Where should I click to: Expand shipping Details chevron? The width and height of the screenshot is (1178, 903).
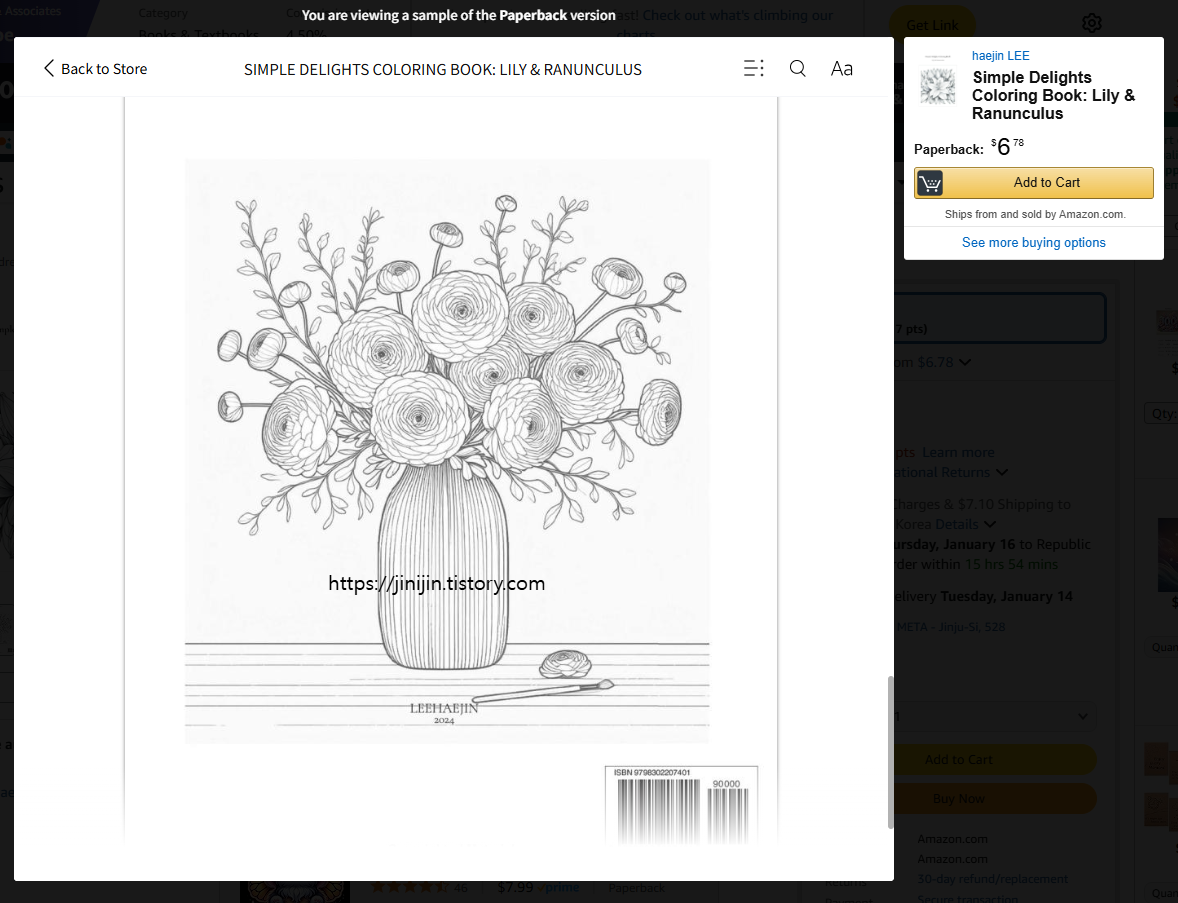(988, 524)
